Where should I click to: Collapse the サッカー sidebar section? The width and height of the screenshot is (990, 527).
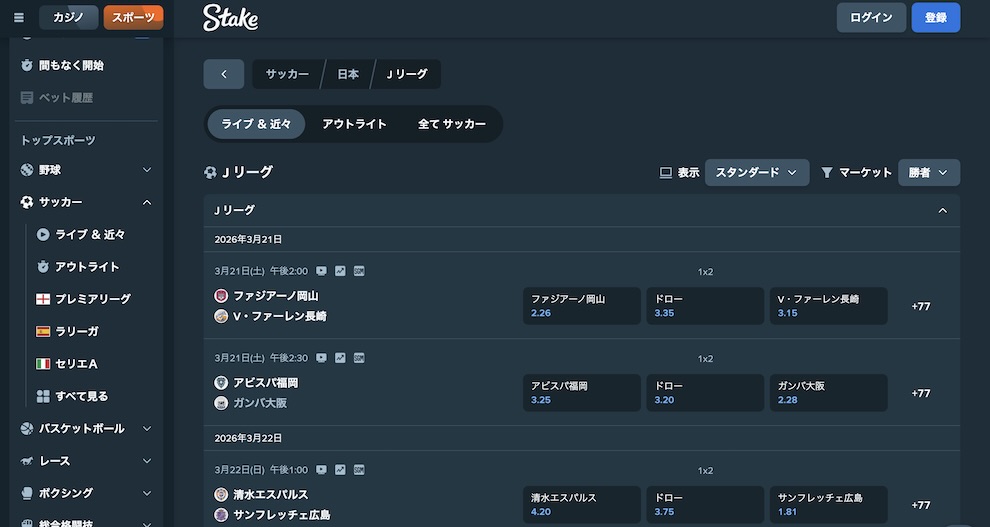[146, 202]
